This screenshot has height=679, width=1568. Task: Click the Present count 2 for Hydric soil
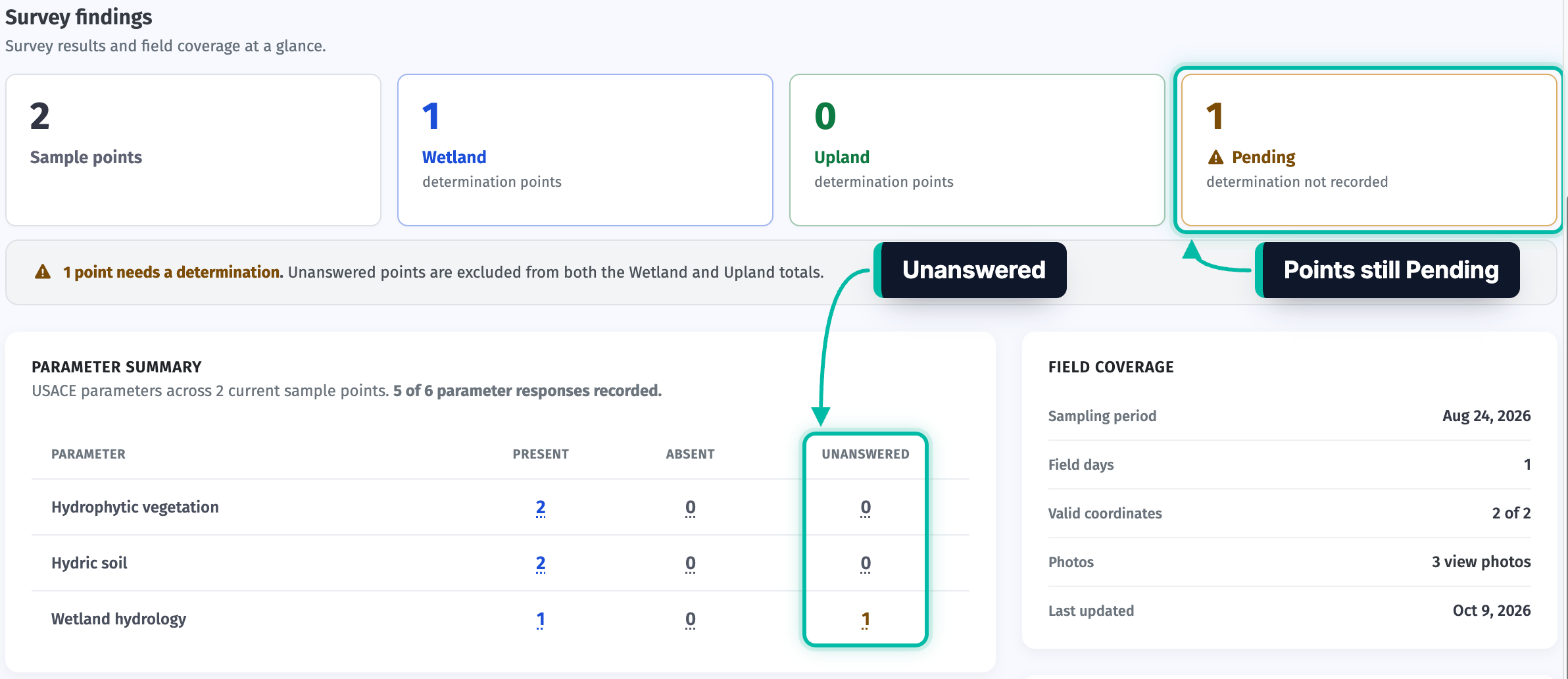540,563
